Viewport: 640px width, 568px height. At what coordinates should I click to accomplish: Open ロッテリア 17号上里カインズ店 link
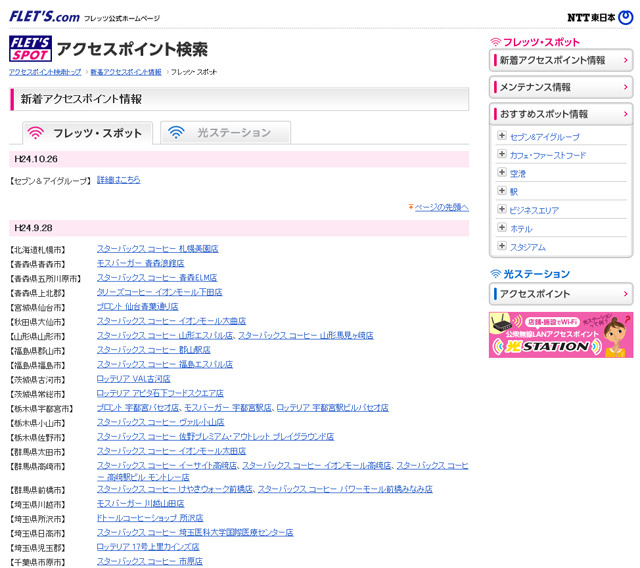[148, 547]
